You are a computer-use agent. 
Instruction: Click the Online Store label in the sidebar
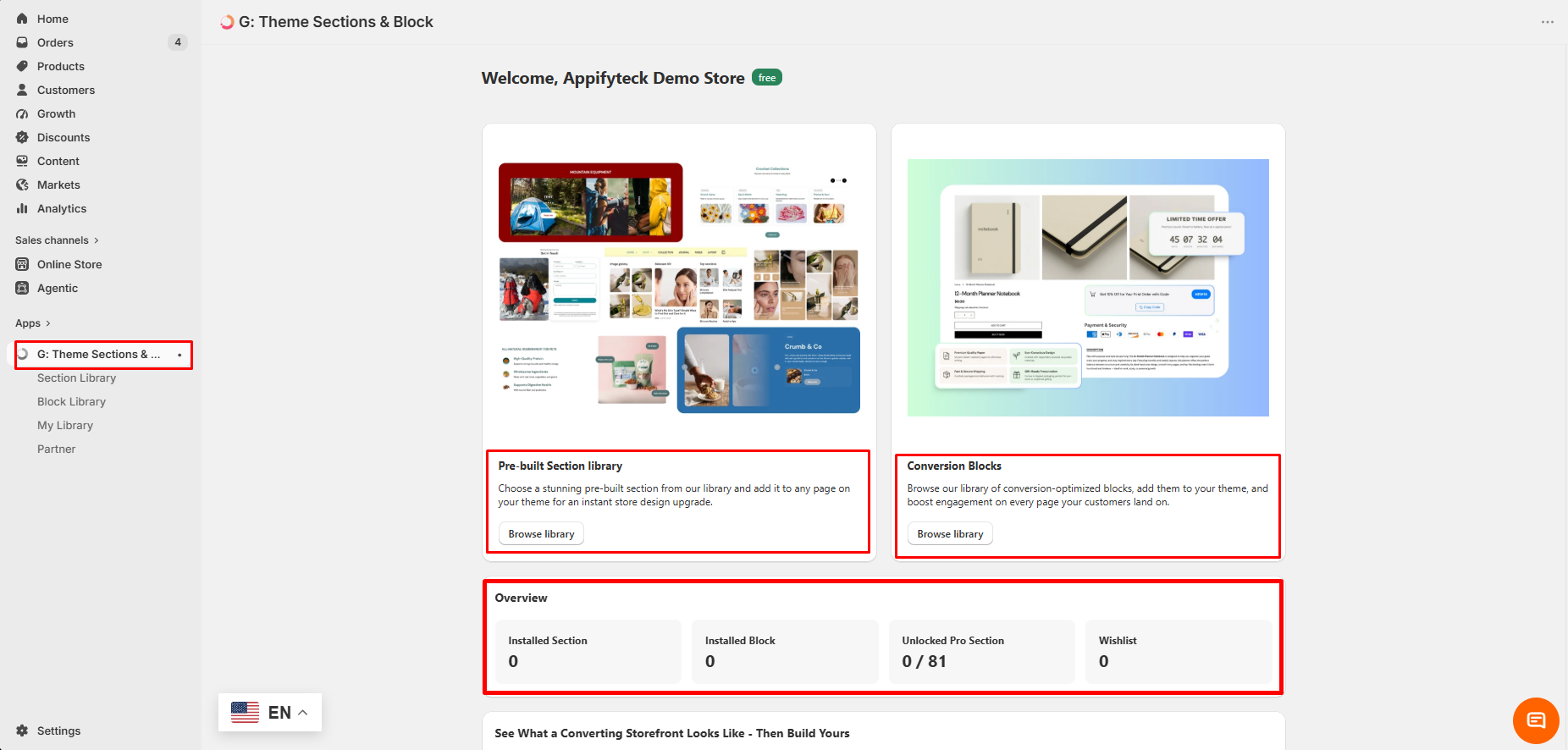click(69, 264)
